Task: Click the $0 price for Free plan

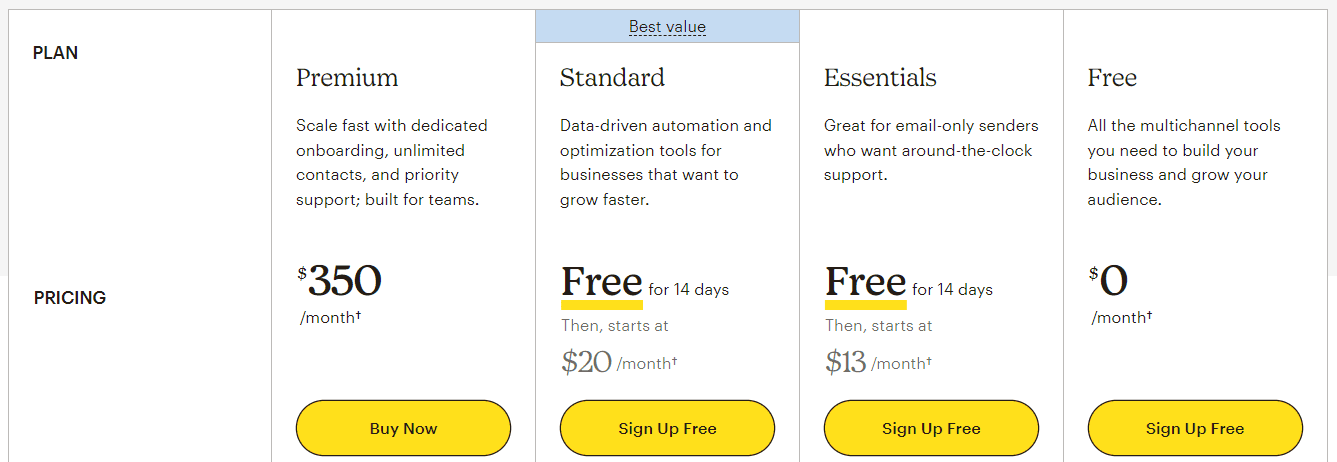Action: [1109, 281]
